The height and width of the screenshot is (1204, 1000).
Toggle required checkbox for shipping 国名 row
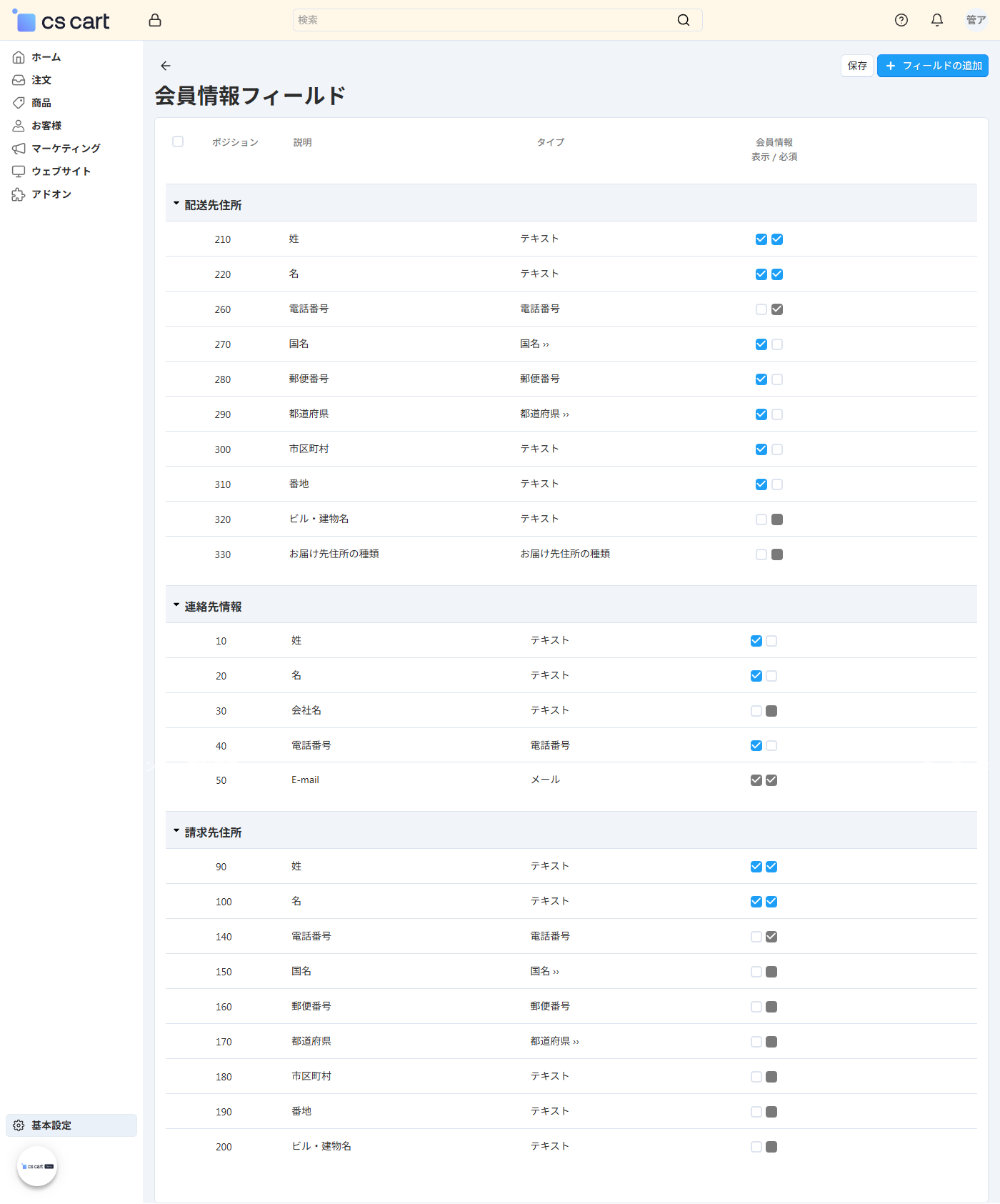click(x=777, y=344)
